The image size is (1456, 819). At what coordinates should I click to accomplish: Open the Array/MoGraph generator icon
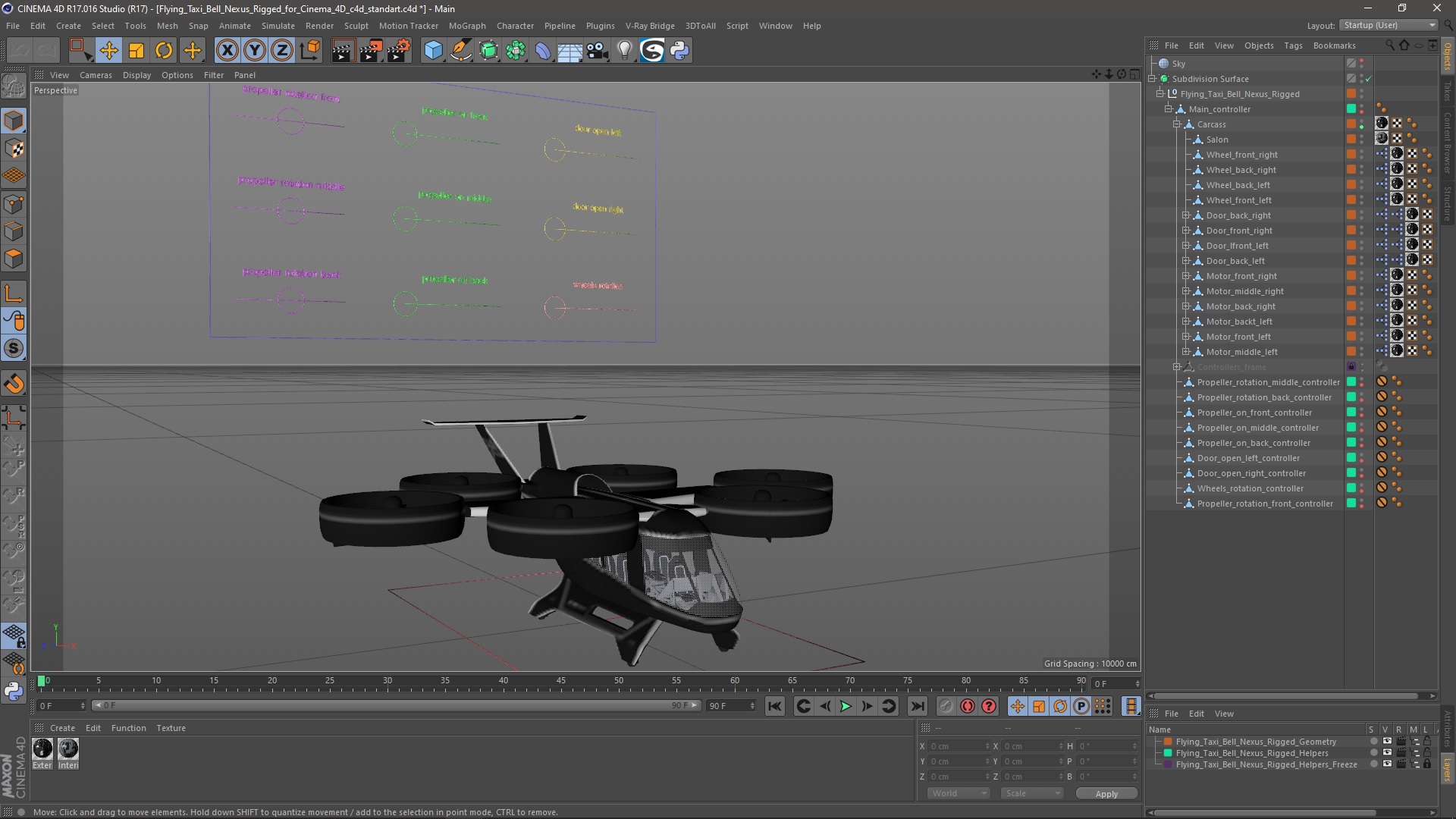tap(516, 51)
